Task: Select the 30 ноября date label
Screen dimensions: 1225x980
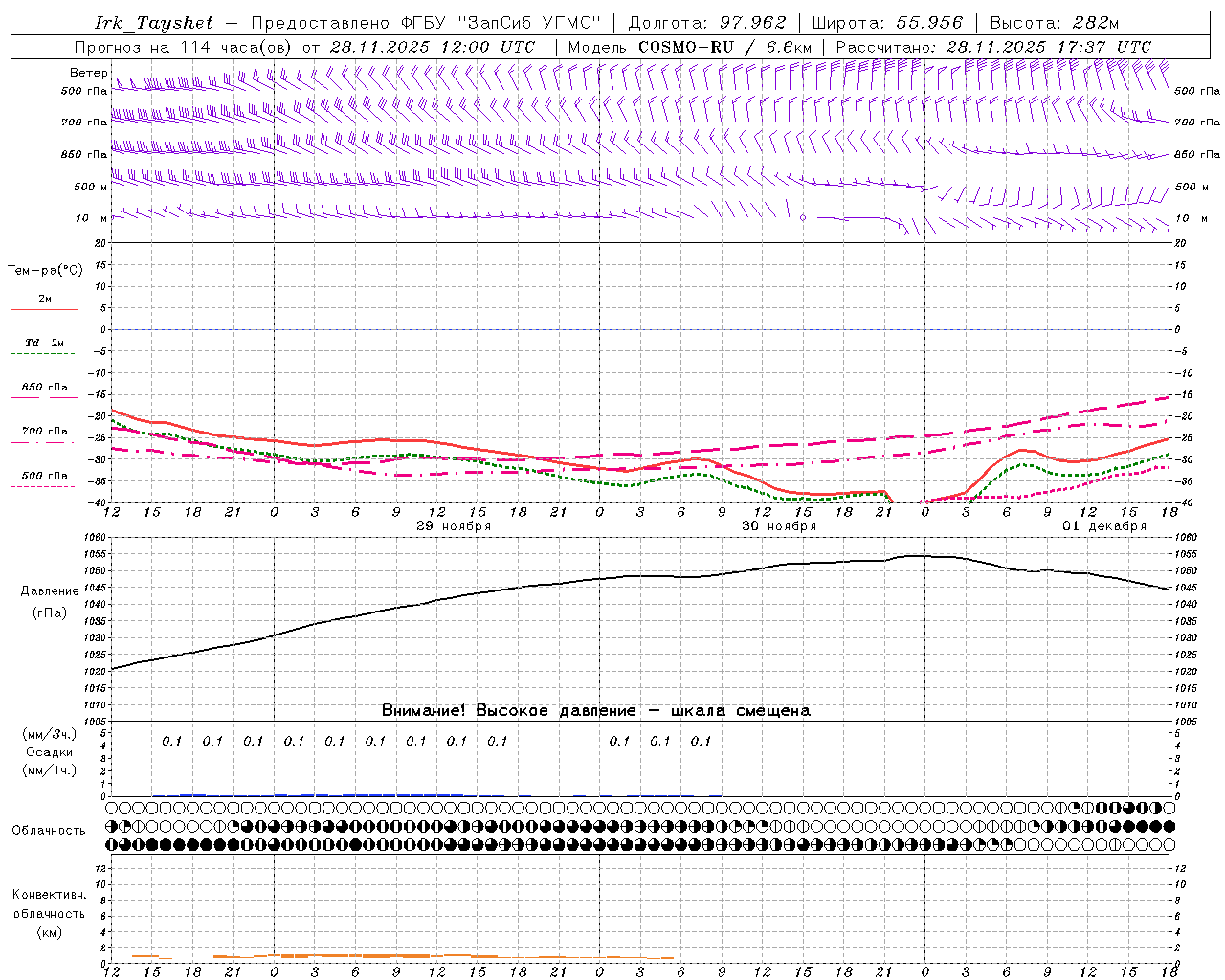Action: pyautogui.click(x=779, y=526)
